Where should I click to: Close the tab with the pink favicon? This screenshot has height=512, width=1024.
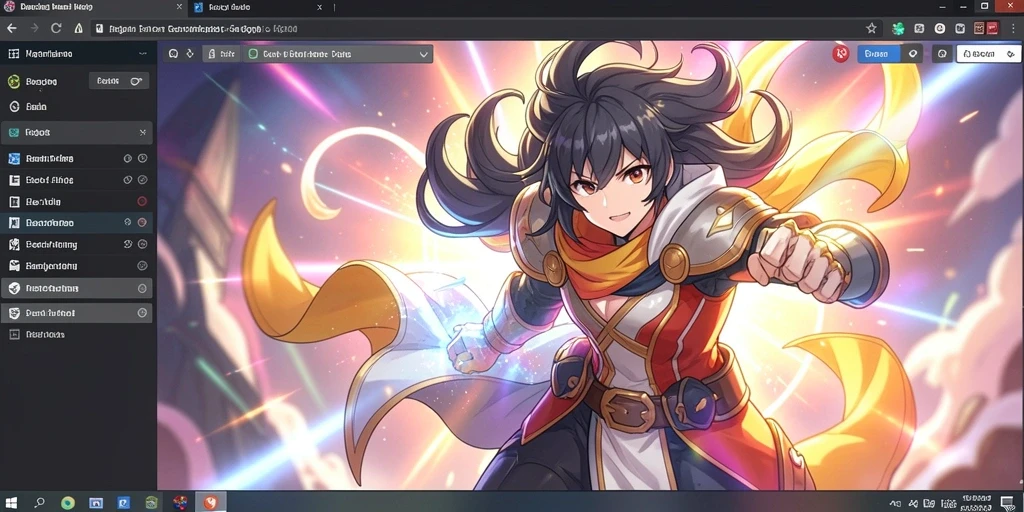pyautogui.click(x=180, y=7)
